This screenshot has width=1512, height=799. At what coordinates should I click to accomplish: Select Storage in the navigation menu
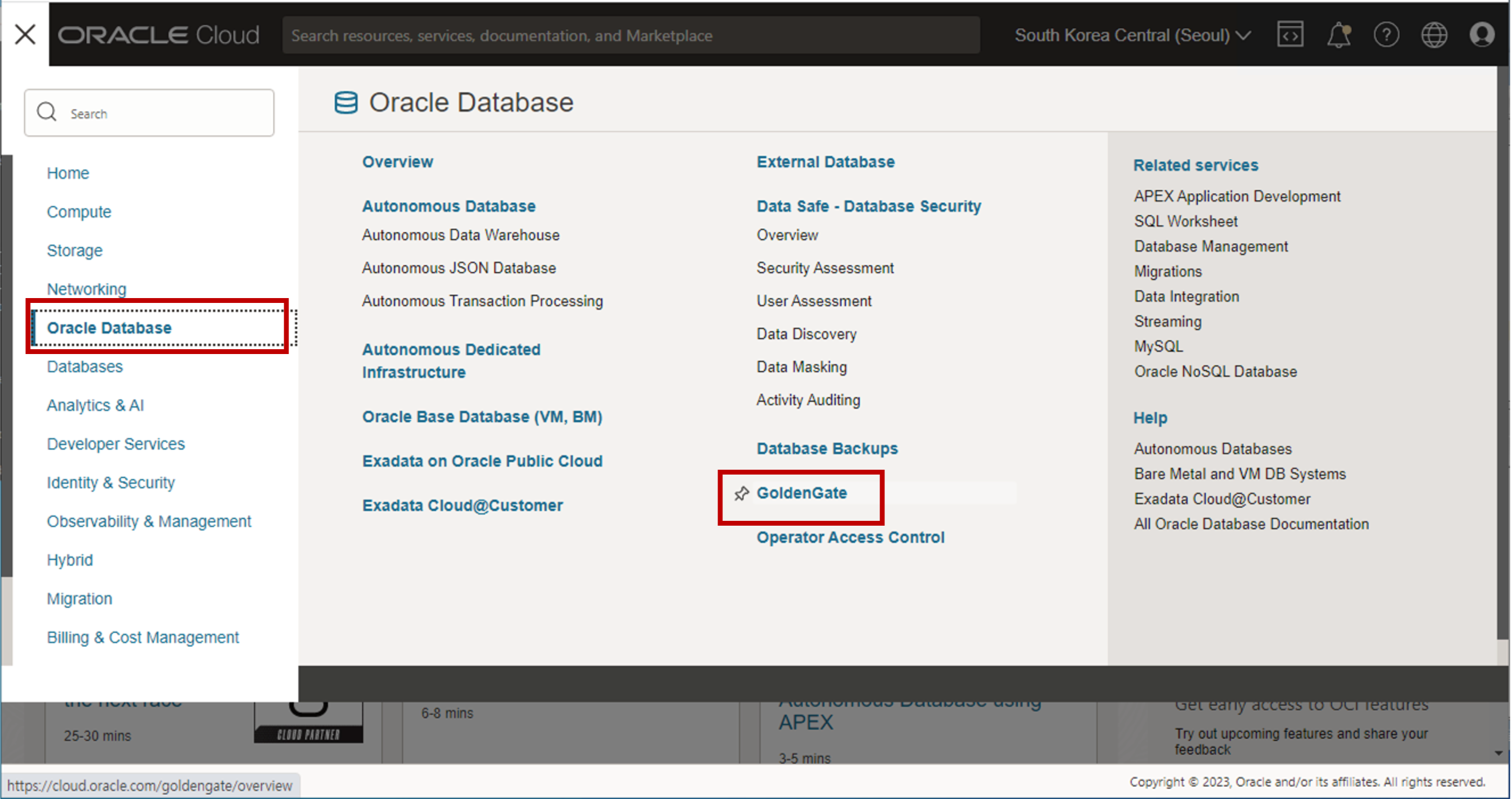point(74,251)
